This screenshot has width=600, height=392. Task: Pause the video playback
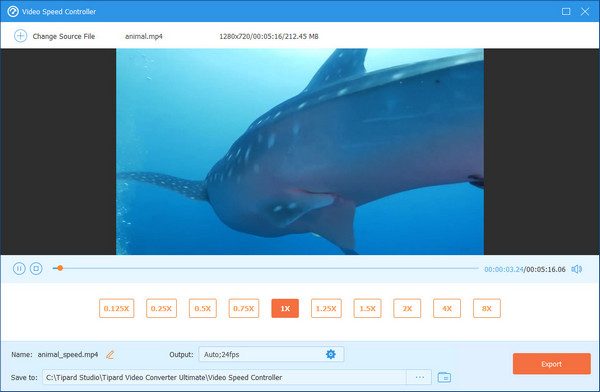[x=19, y=269]
